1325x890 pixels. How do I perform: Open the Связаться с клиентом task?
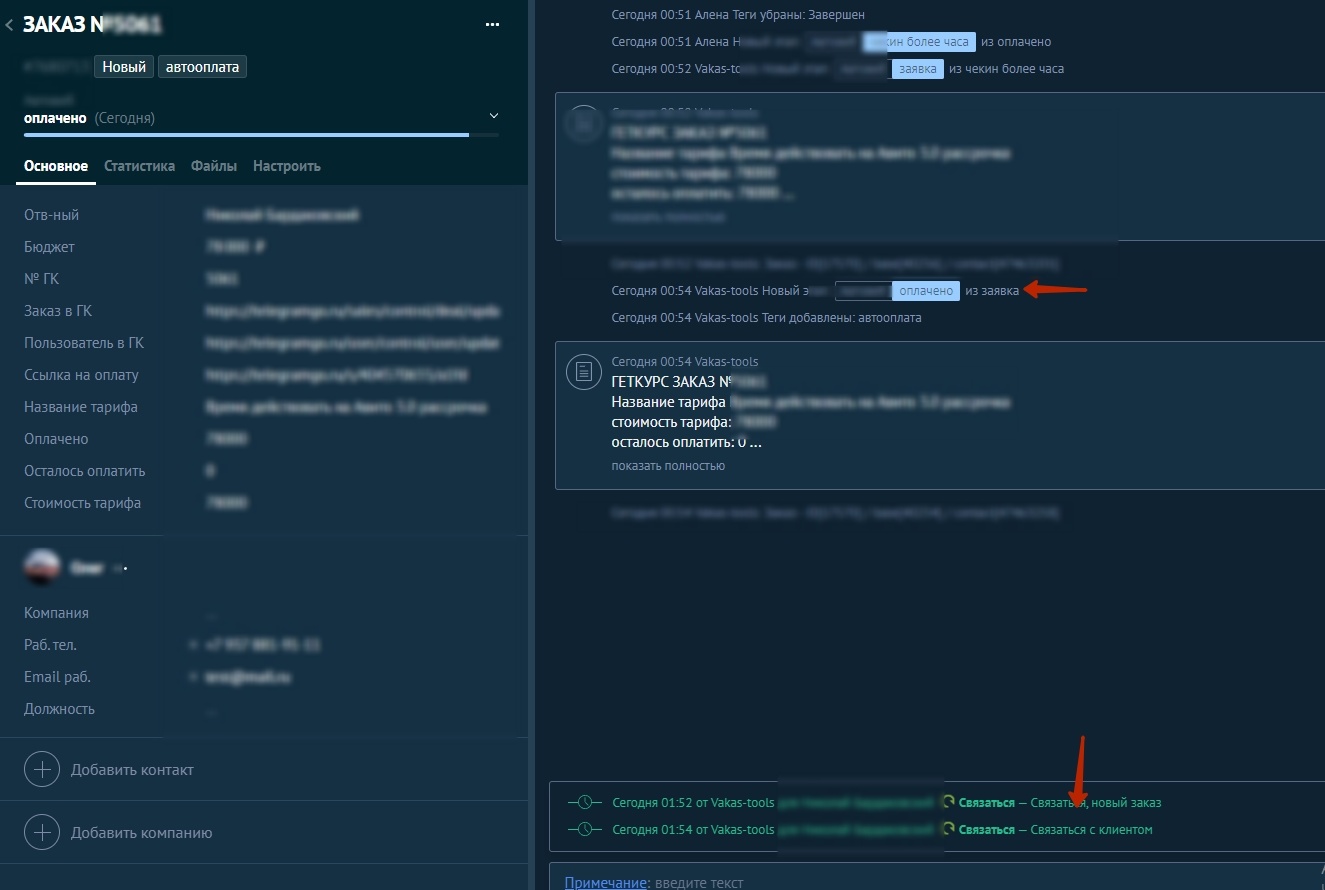coord(1091,829)
